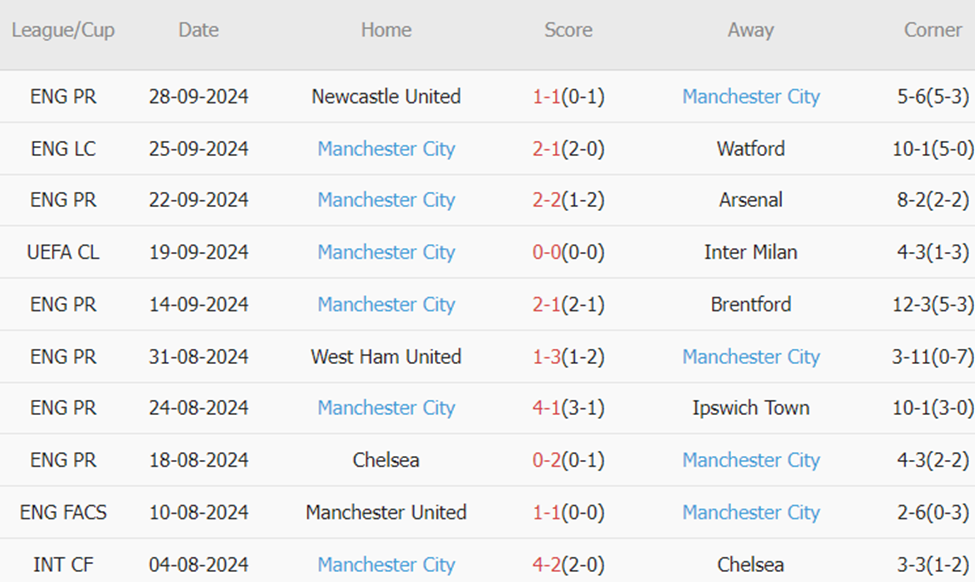
Task: Click the 0-0 score of Inter Milan match
Action: [546, 252]
